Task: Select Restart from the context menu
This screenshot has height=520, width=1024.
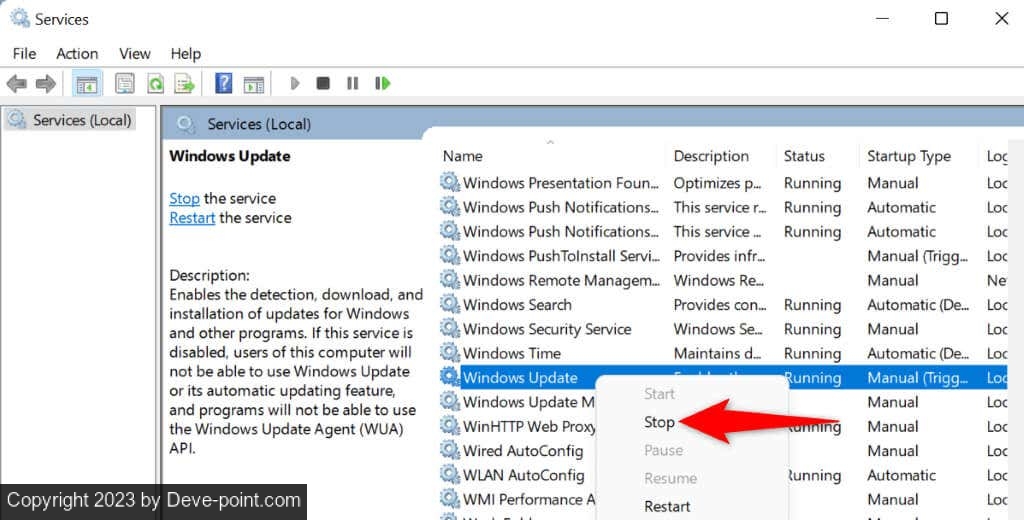Action: point(667,506)
